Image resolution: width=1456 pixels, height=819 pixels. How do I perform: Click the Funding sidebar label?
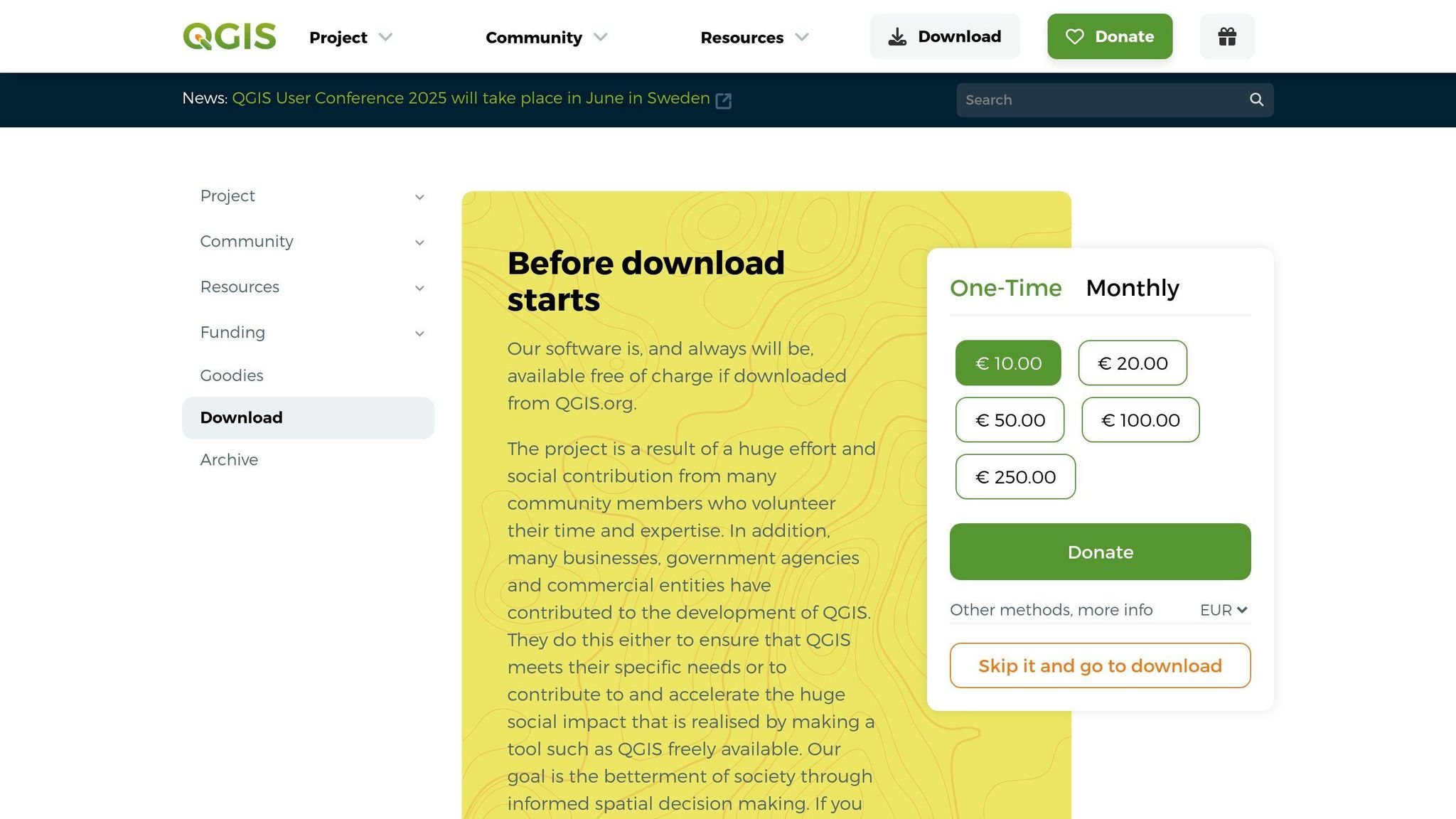pyautogui.click(x=232, y=333)
